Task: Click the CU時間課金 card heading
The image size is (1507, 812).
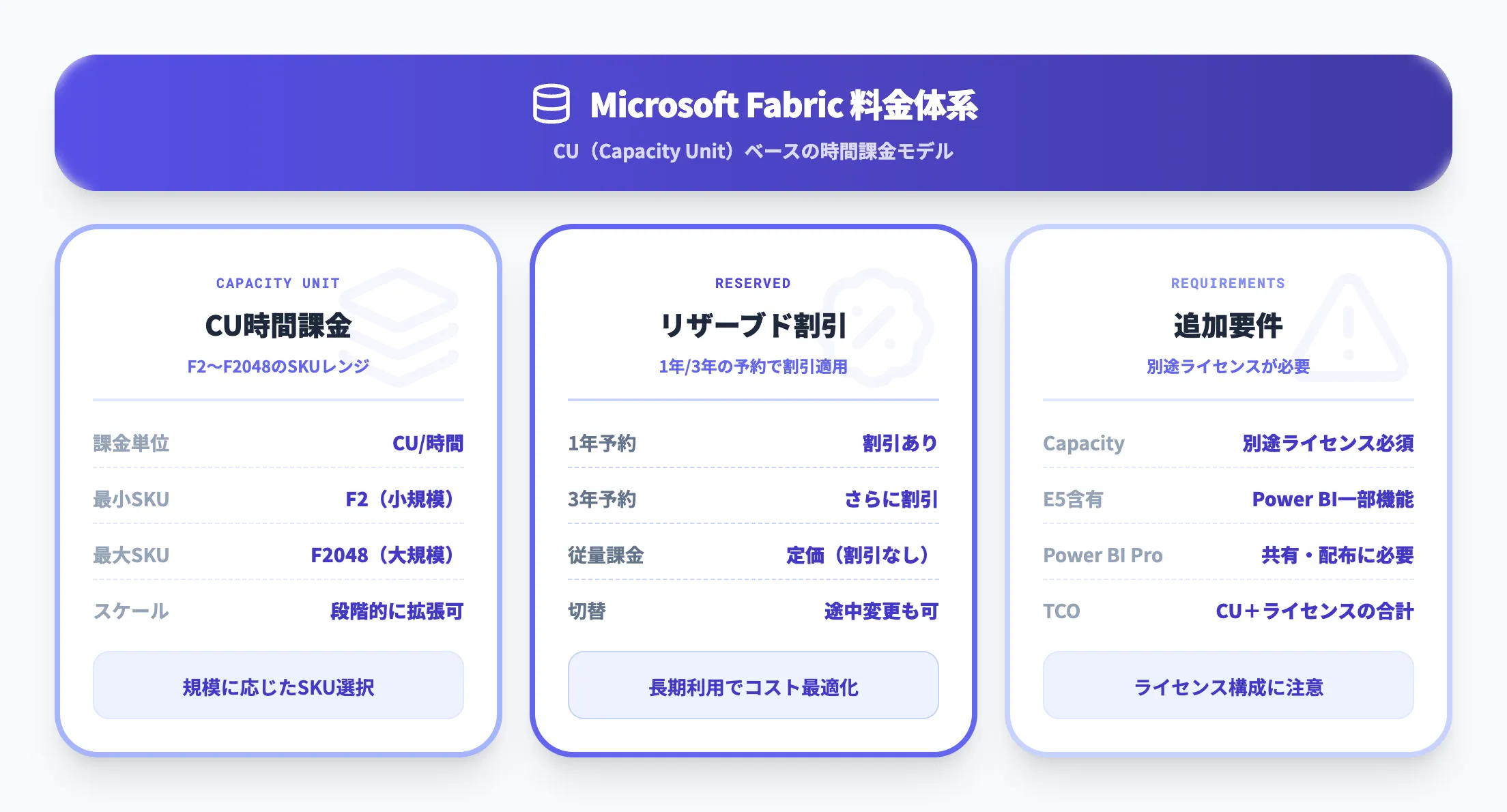Action: 278,325
